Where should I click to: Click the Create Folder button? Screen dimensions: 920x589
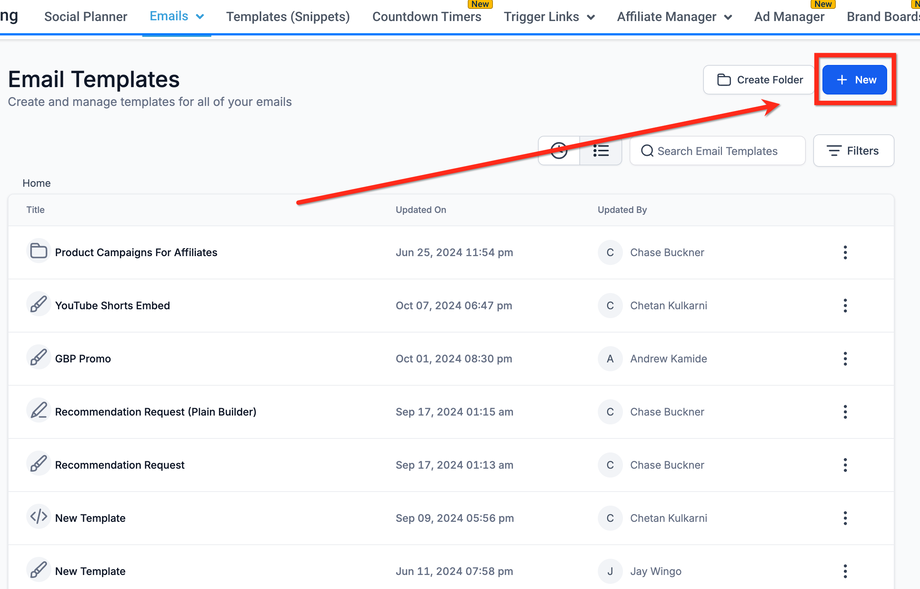[760, 80]
